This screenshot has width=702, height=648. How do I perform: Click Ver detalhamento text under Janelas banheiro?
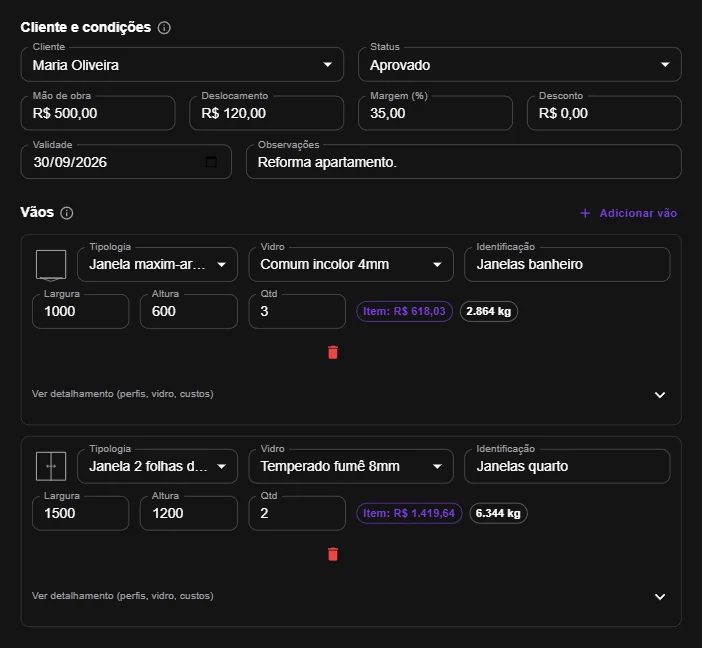point(123,394)
